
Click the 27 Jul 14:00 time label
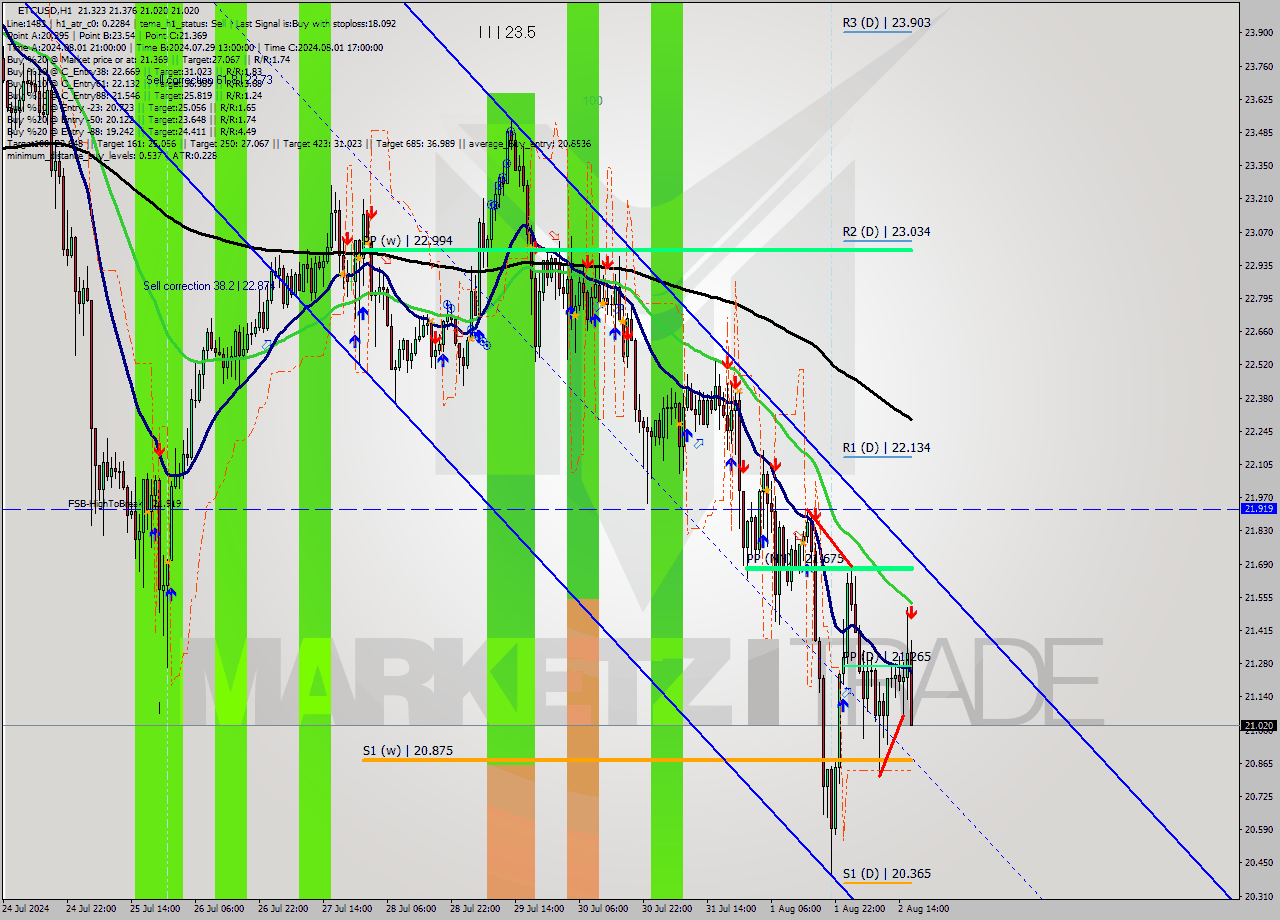(x=347, y=909)
